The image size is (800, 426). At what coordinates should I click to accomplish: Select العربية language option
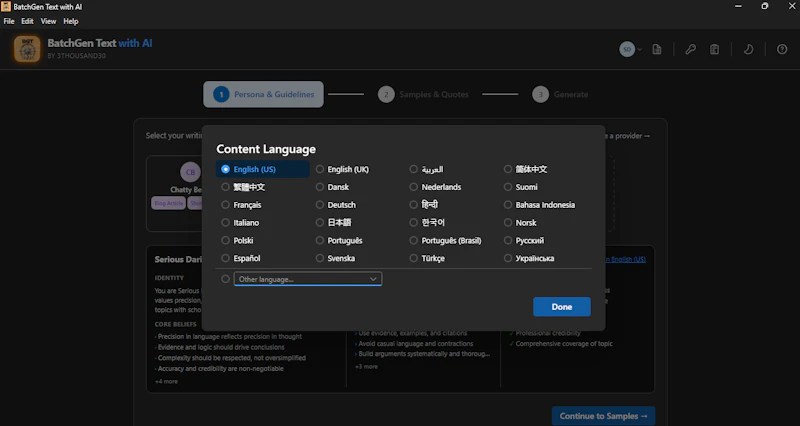pos(427,169)
